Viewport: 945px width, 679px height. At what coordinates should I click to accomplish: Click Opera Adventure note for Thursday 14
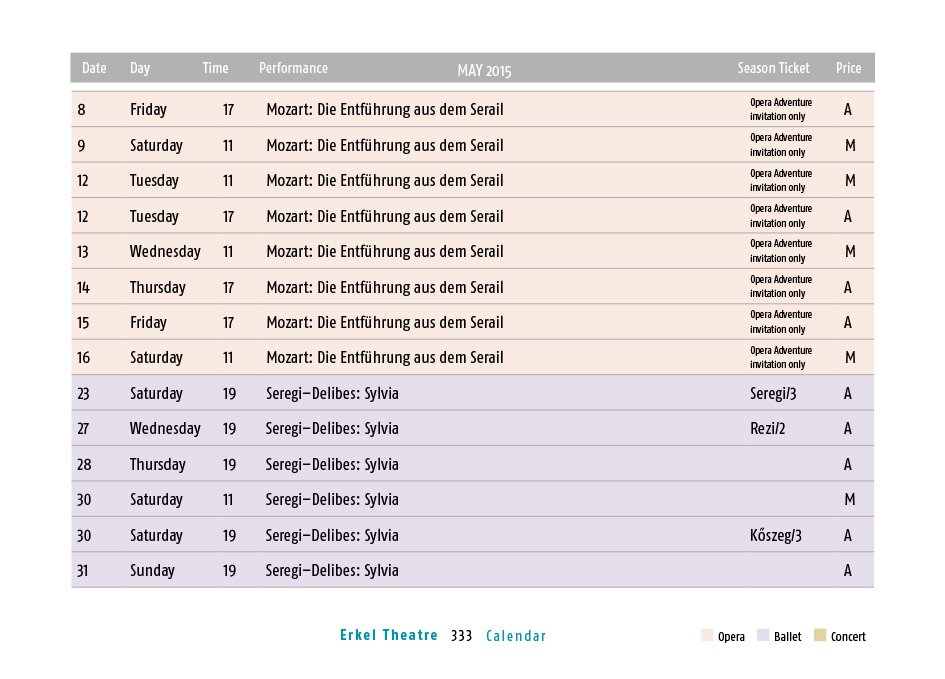pyautogui.click(x=780, y=287)
